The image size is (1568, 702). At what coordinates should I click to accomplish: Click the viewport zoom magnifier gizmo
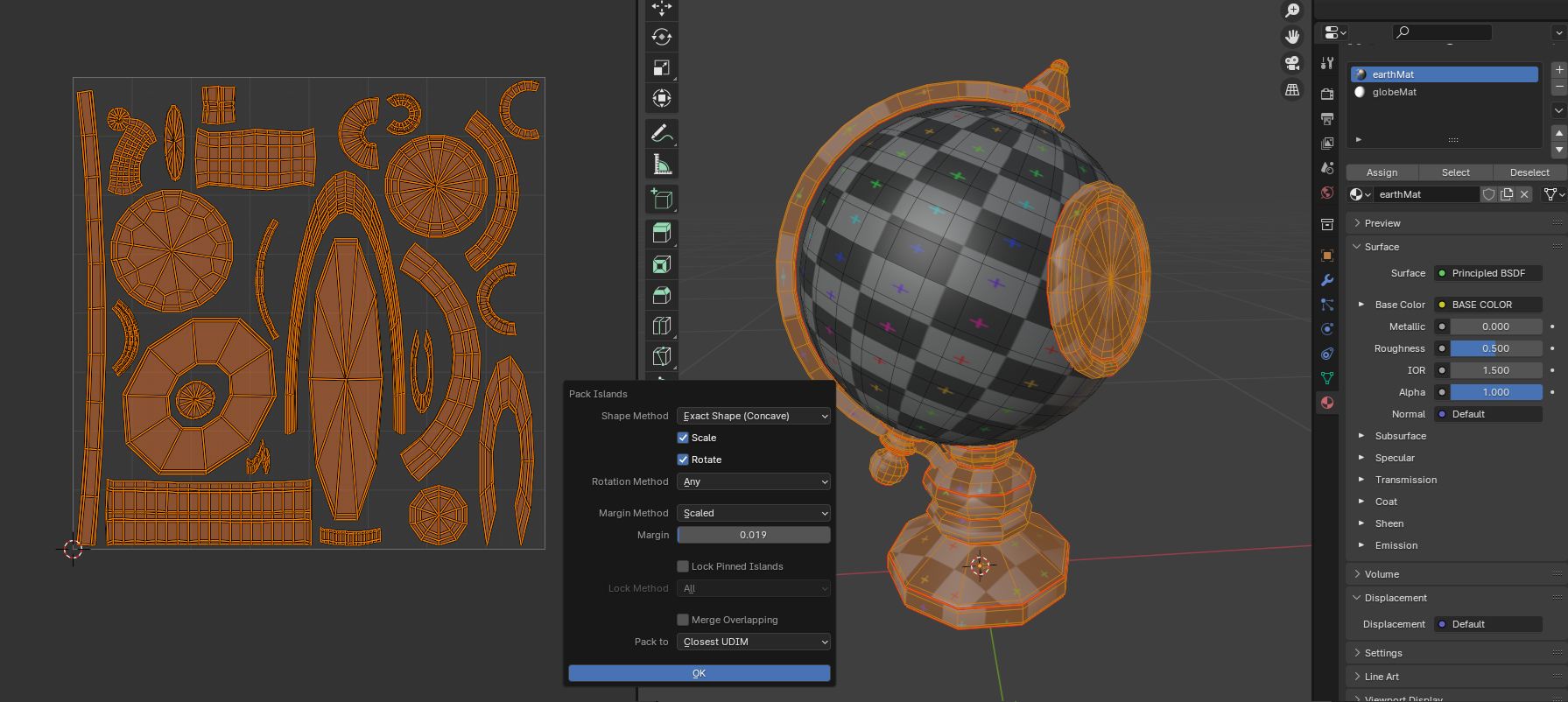(x=1292, y=11)
